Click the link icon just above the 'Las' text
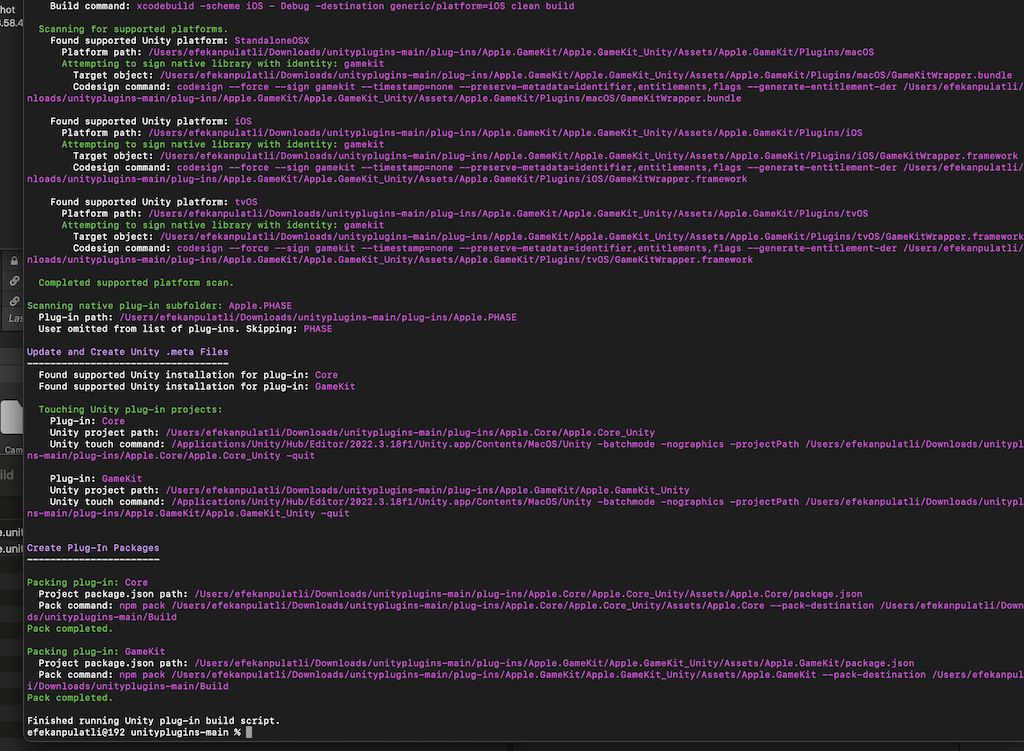This screenshot has width=1024, height=751. point(14,301)
